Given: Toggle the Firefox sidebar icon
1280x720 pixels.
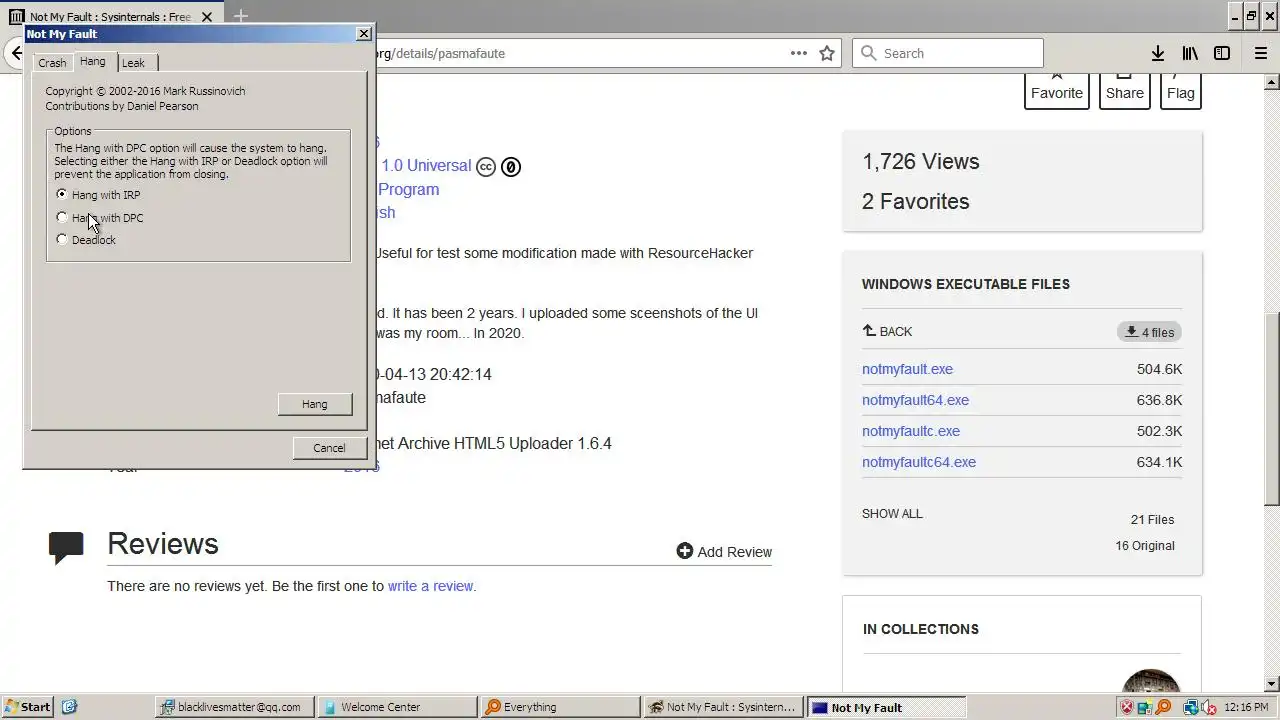Looking at the screenshot, I should (x=1222, y=53).
